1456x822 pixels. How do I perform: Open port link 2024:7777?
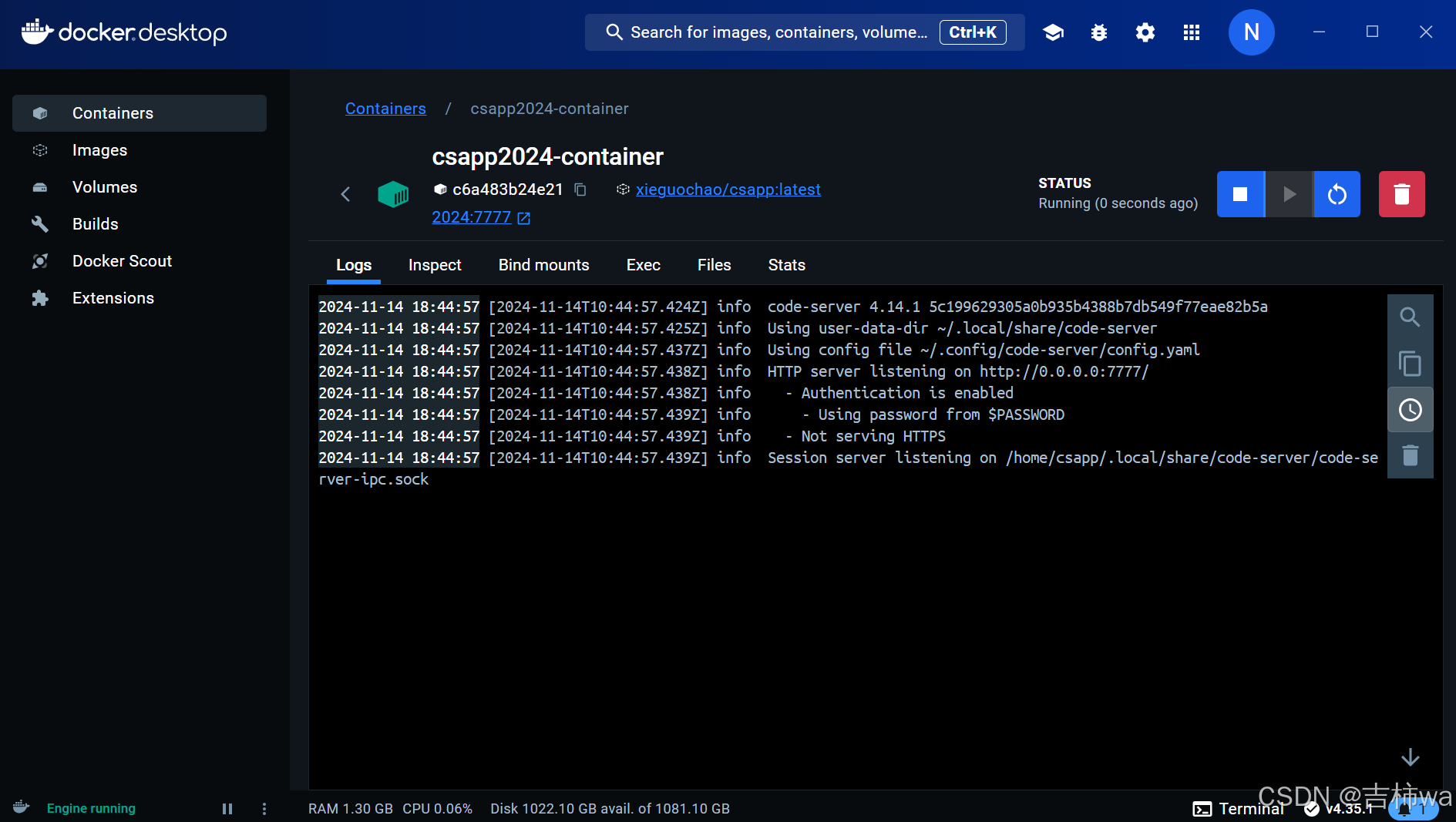pyautogui.click(x=471, y=217)
